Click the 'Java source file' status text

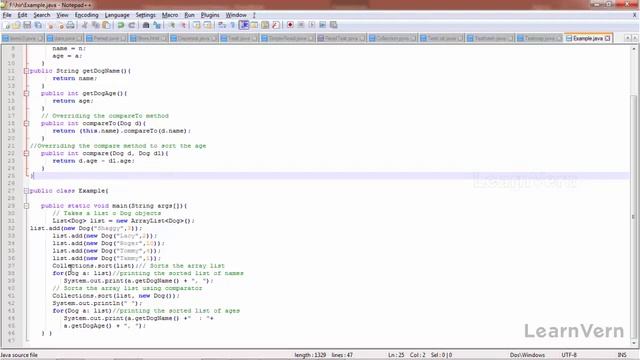[x=19, y=355]
